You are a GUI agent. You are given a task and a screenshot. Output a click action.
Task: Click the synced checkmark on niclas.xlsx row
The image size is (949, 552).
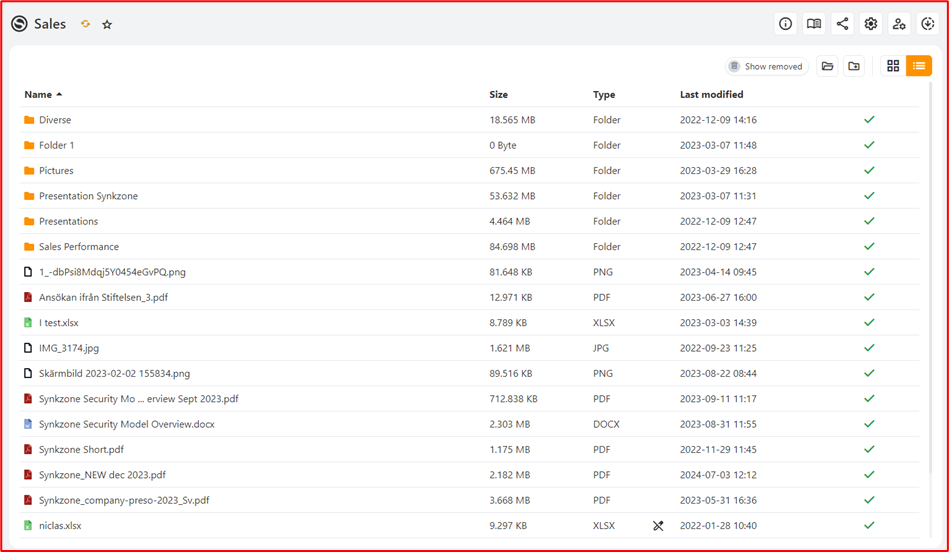[870, 525]
